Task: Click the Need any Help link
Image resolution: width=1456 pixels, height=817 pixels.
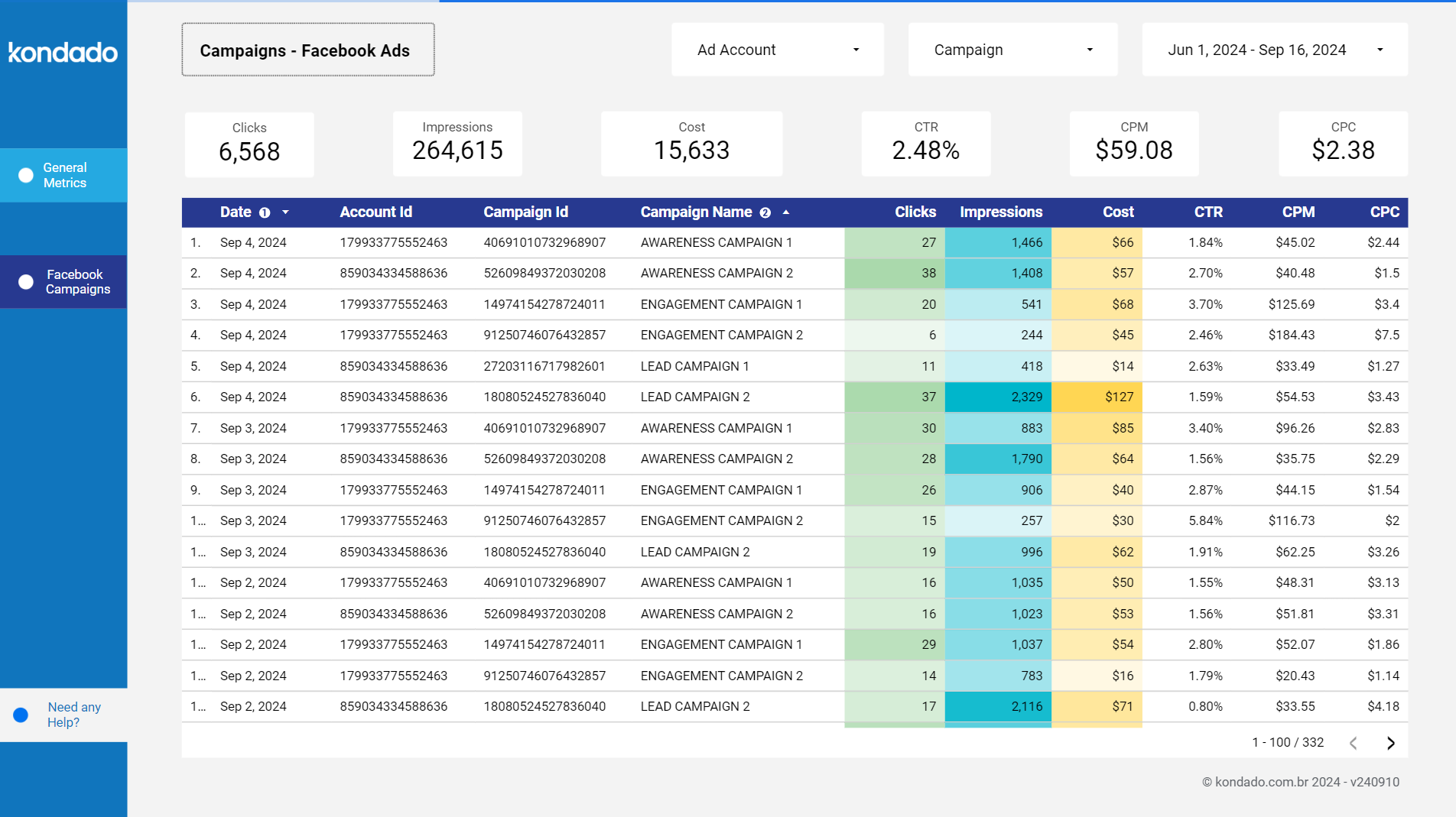Action: 73,714
